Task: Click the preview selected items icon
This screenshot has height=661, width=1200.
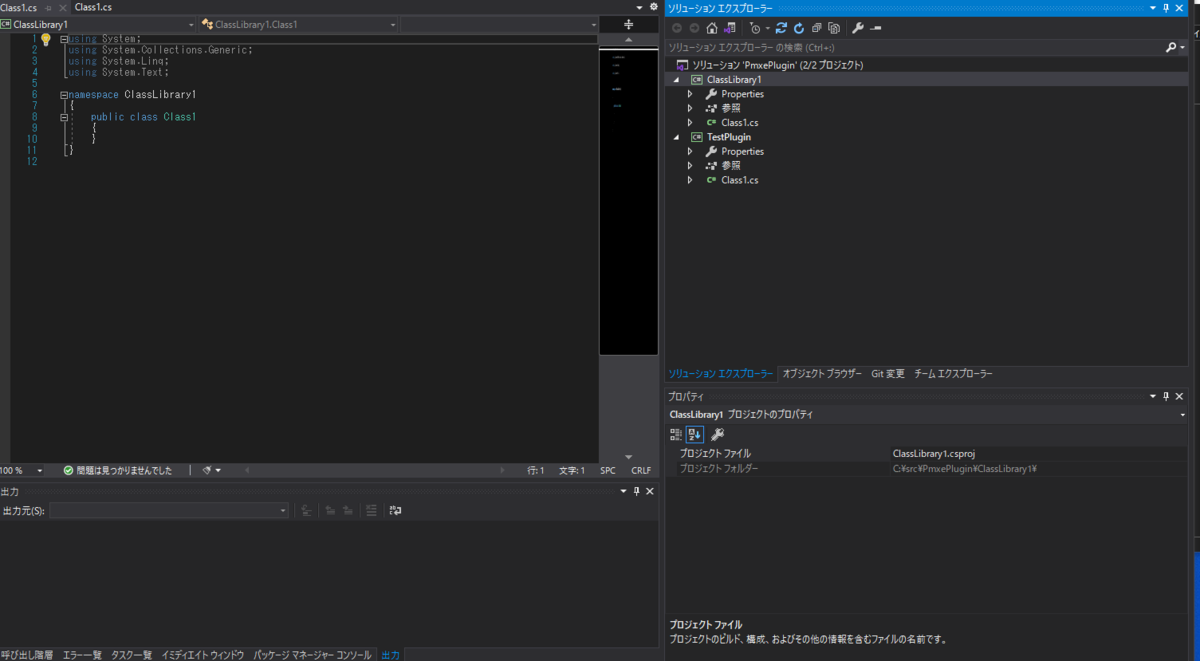Action: coord(875,28)
